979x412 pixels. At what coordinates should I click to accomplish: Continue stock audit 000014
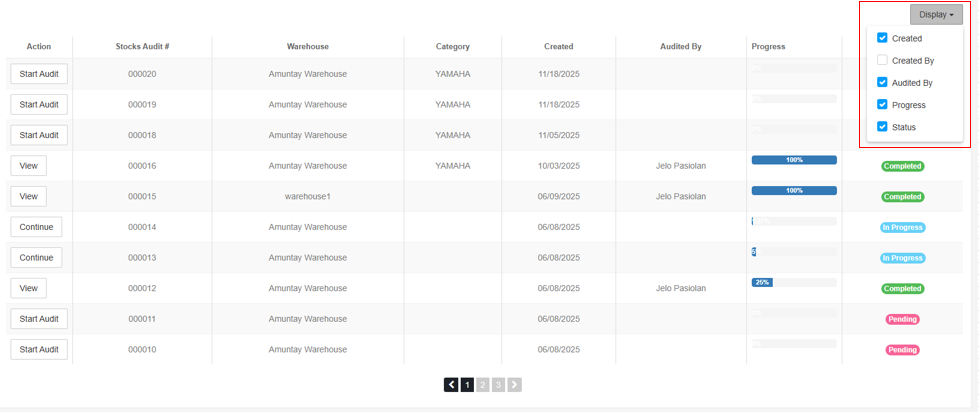(36, 227)
